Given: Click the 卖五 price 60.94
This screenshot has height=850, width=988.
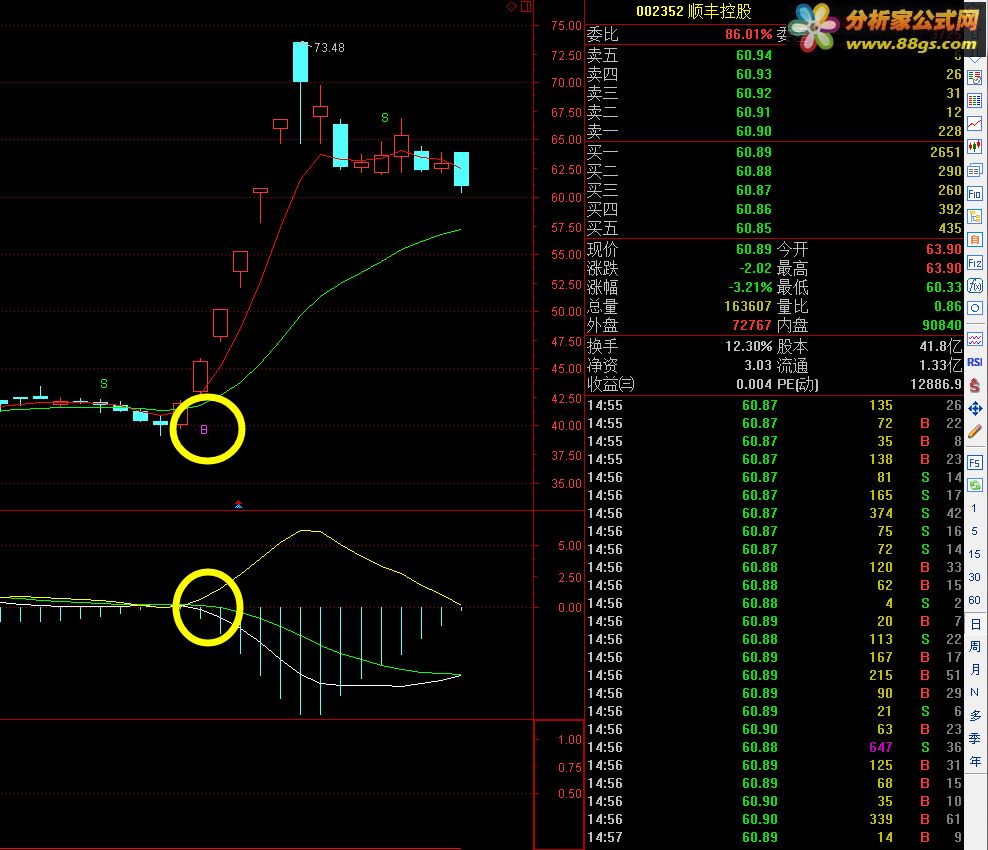Looking at the screenshot, I should (x=754, y=55).
